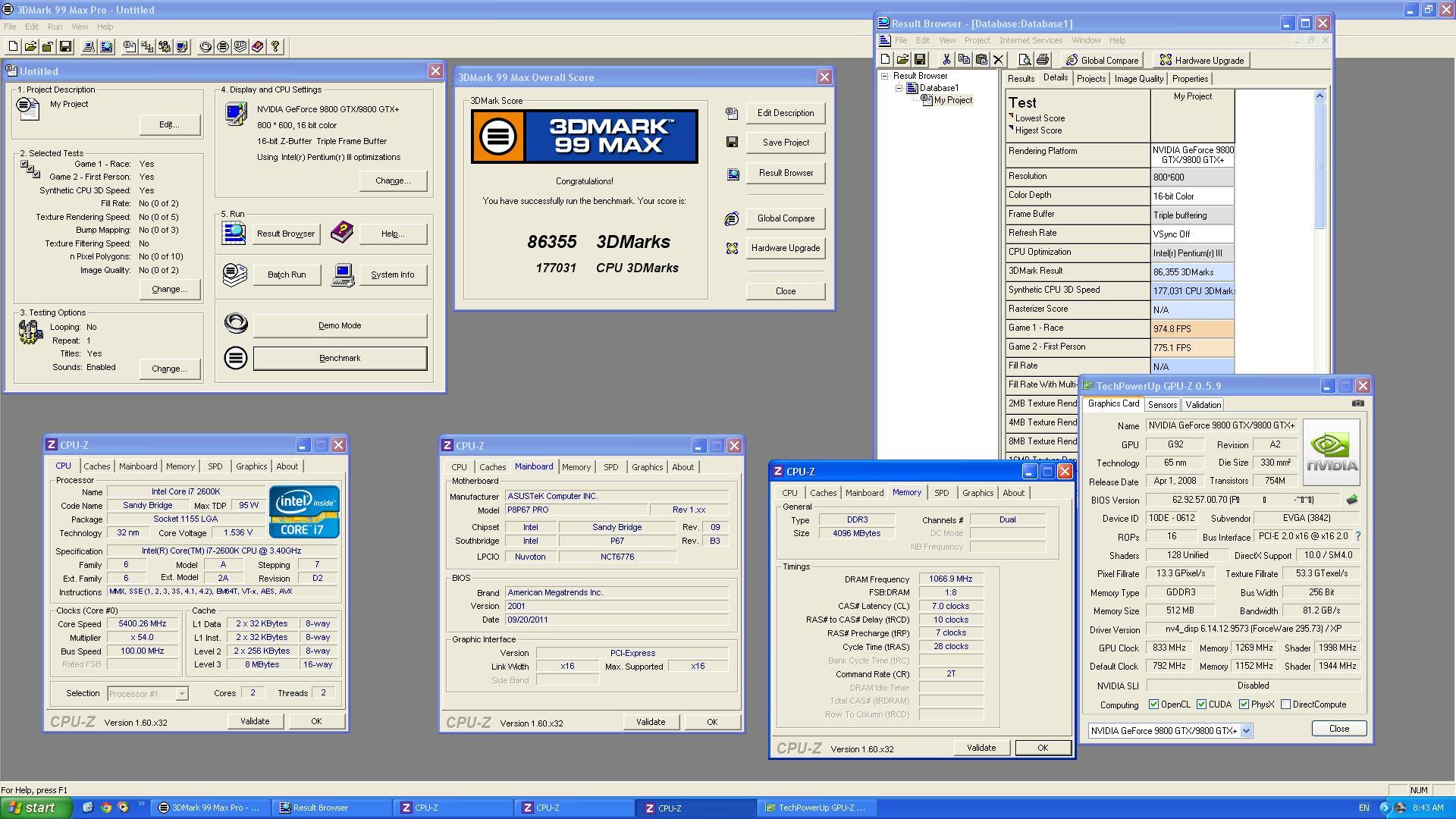
Task: Toggle the OpenCL checkbox in GPU-Z
Action: 1153,704
